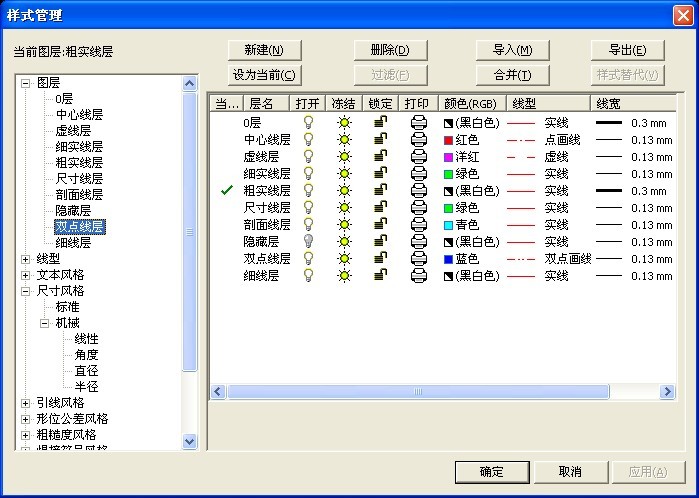This screenshot has height=498, width=699.
Task: Toggle visibility bulb of 细线层
Action: pyautogui.click(x=308, y=276)
